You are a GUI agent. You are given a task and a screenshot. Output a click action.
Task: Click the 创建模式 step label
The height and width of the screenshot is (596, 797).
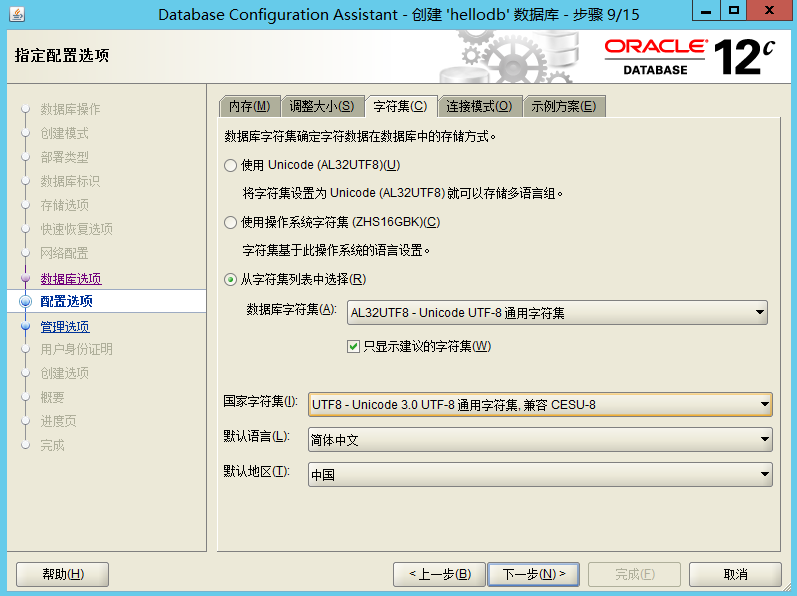click(x=64, y=133)
